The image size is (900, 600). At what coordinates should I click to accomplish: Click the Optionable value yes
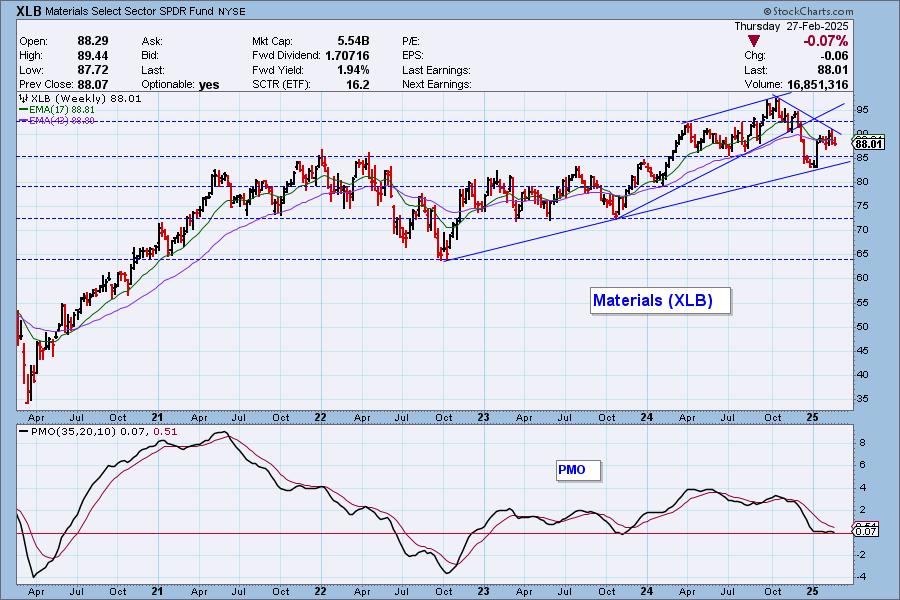[x=209, y=84]
